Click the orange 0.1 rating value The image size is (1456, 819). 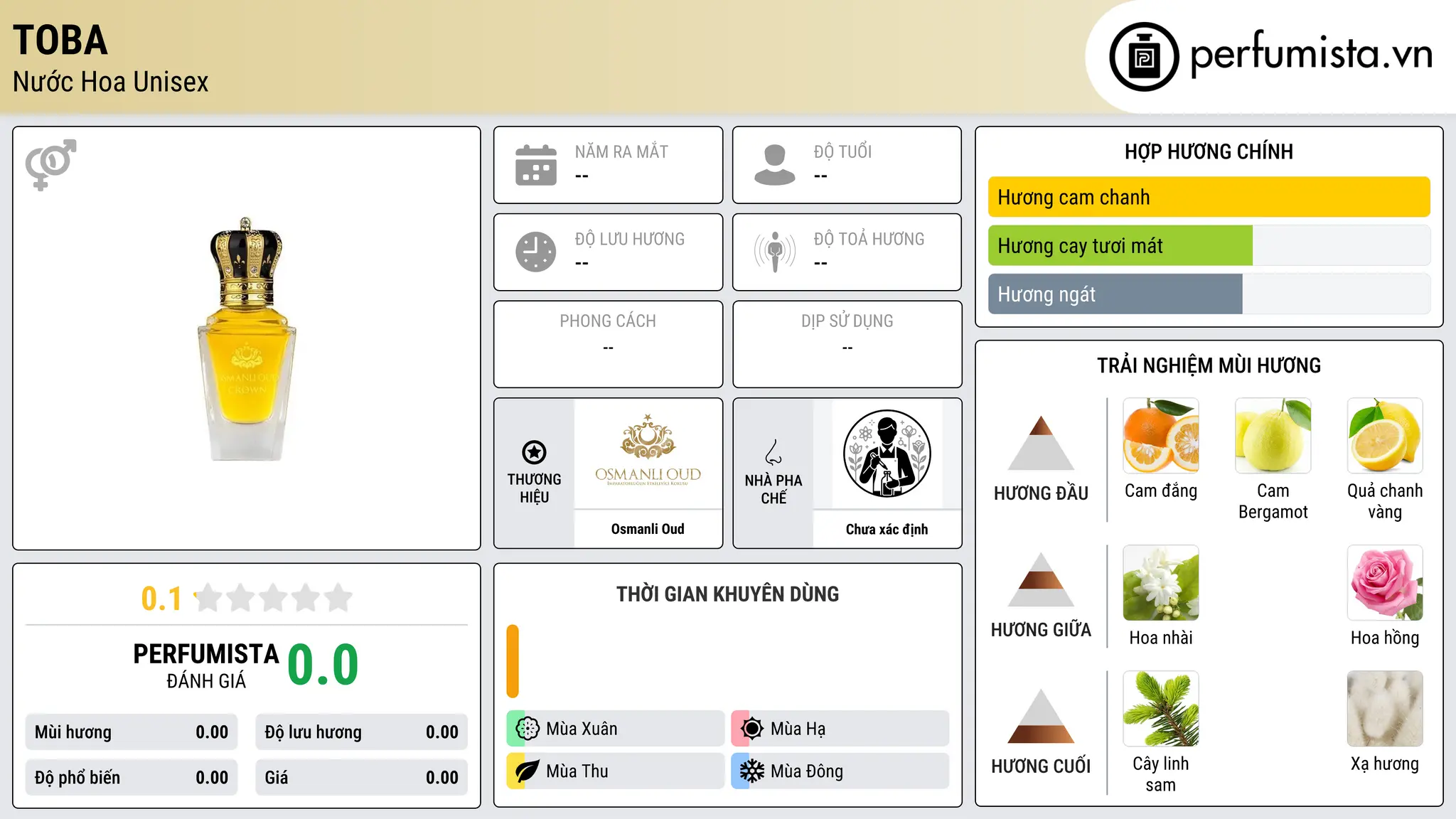pyautogui.click(x=161, y=599)
